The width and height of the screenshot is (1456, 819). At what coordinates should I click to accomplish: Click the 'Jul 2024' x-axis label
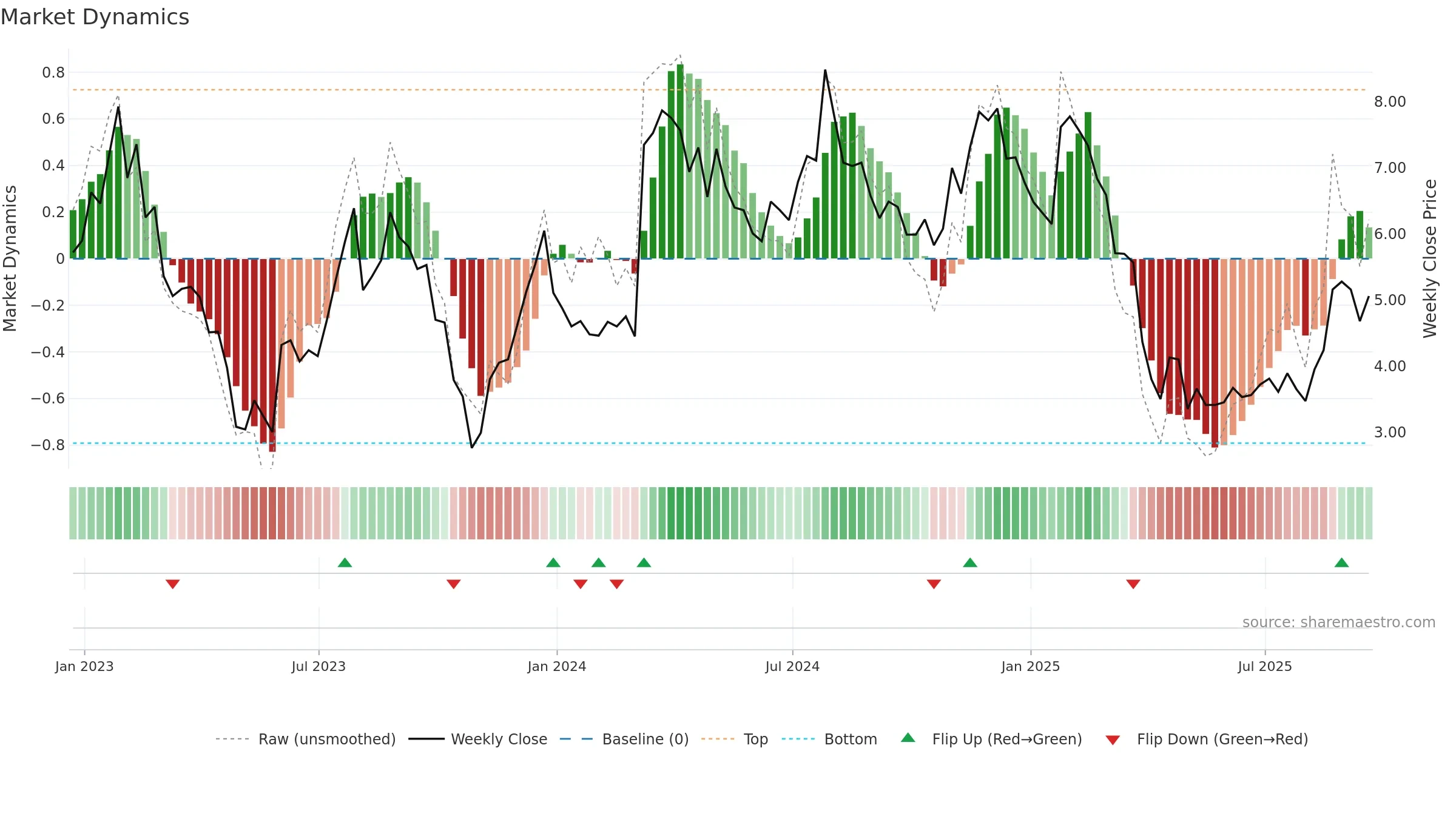(792, 666)
